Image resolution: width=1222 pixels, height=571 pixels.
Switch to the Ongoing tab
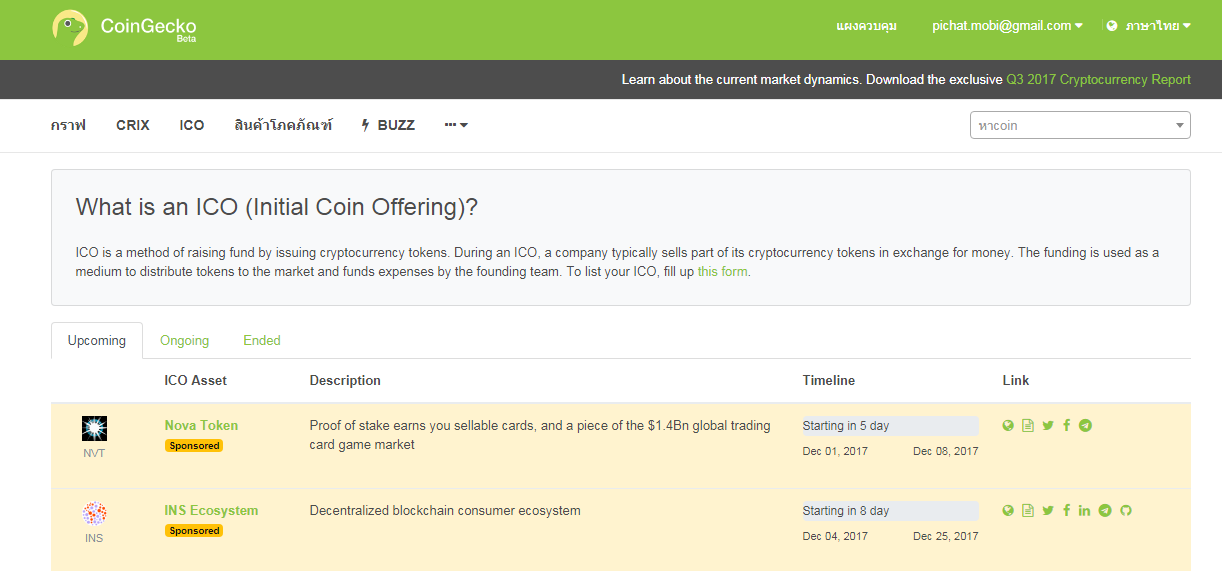tap(185, 340)
